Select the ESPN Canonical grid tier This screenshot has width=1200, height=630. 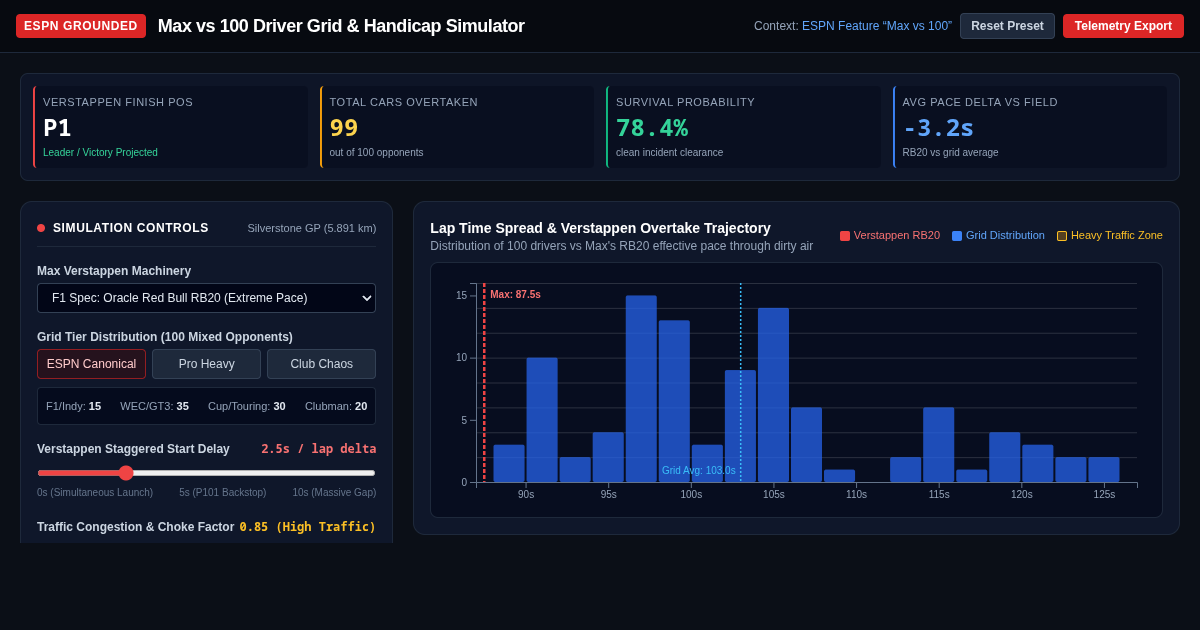pos(91,364)
